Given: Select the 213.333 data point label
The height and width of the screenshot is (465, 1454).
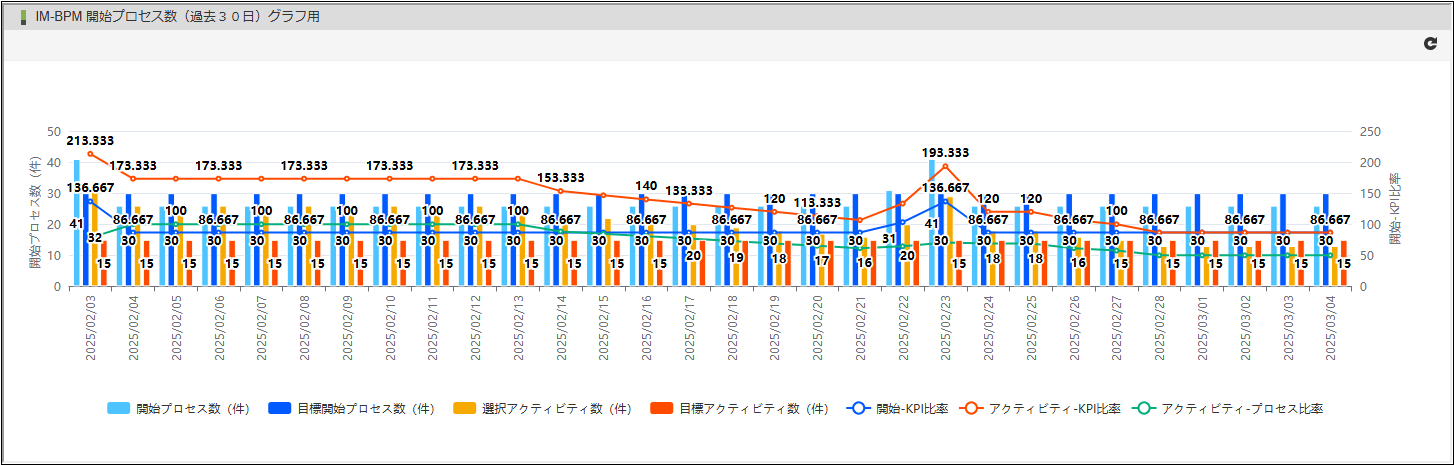Looking at the screenshot, I should (x=90, y=141).
